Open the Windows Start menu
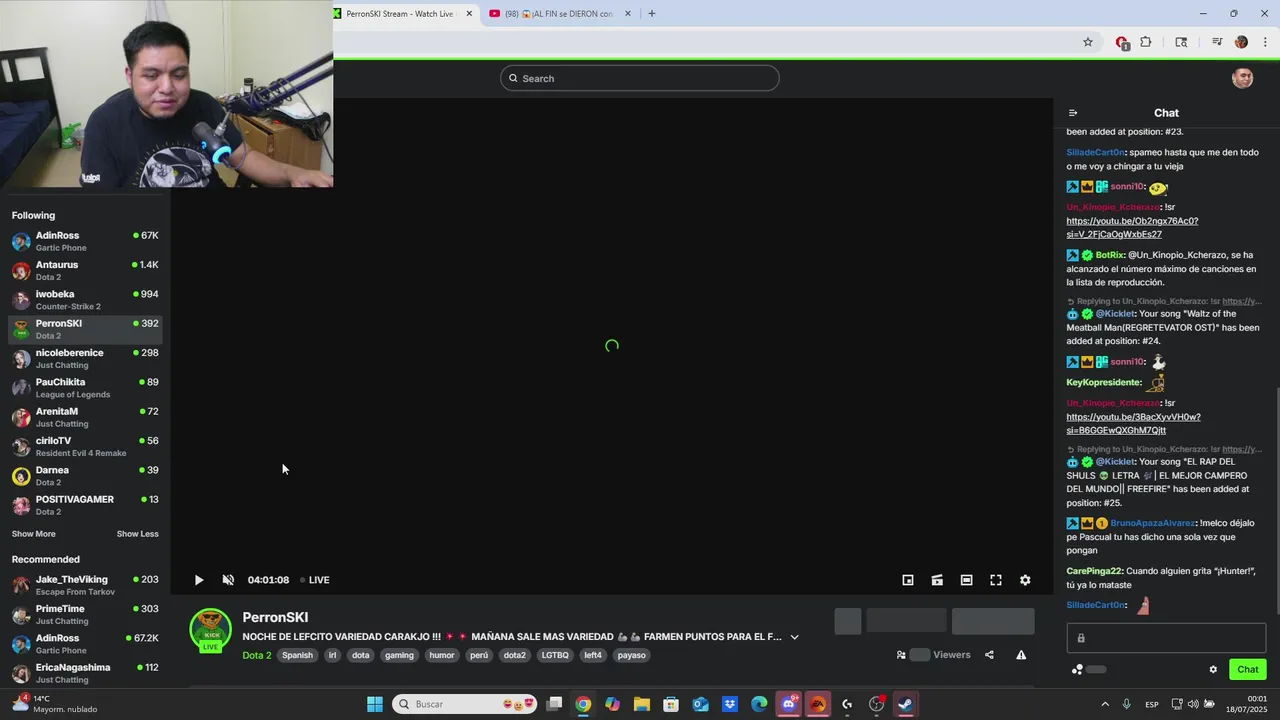The height and width of the screenshot is (720, 1280). [x=375, y=704]
